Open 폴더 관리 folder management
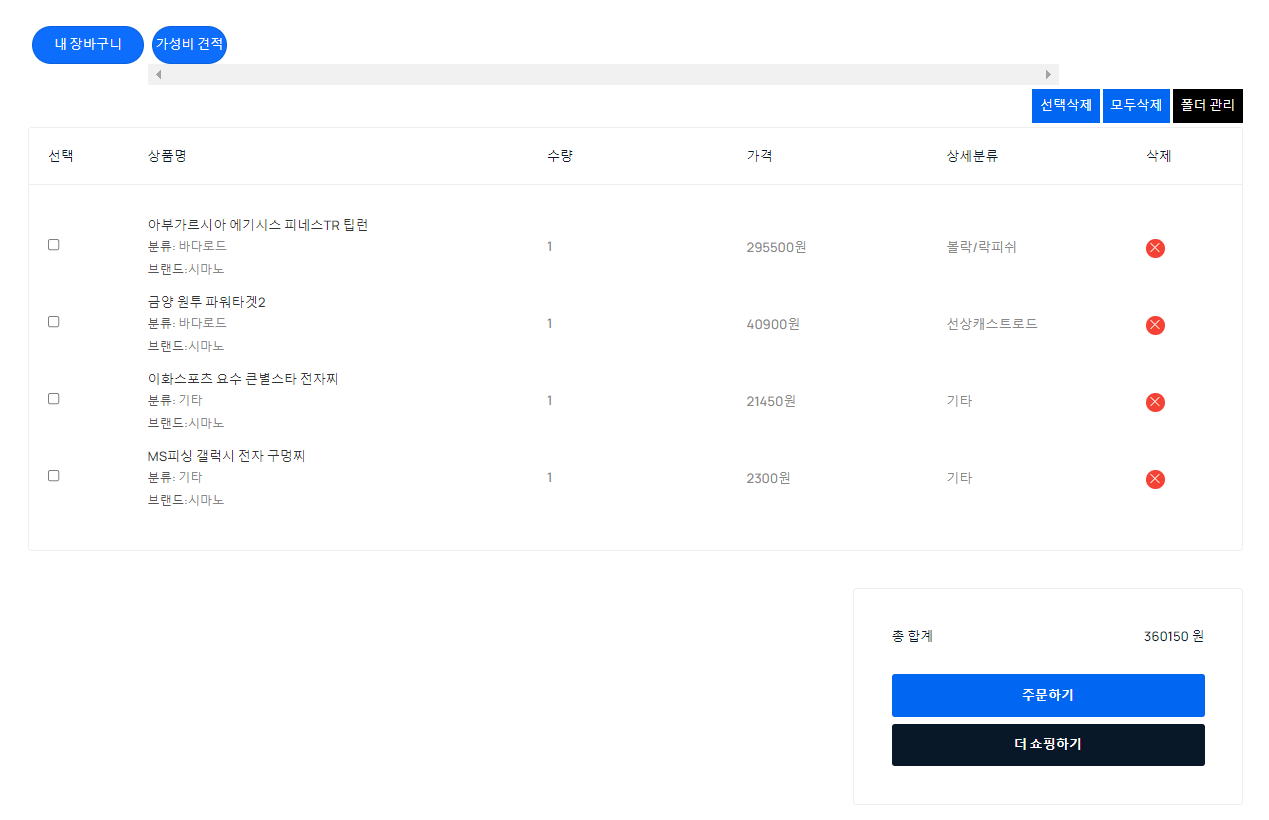The width and height of the screenshot is (1269, 820). [1208, 106]
